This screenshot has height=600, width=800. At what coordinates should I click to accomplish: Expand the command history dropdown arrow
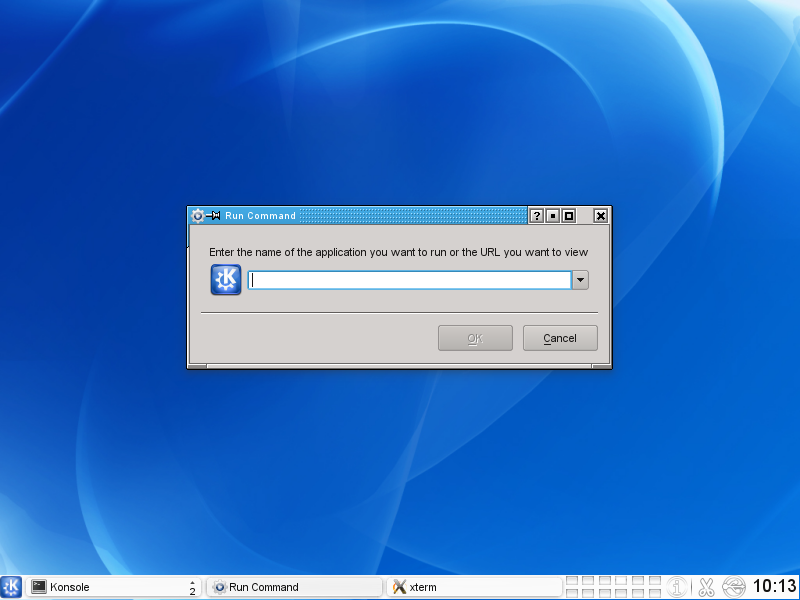pos(580,280)
